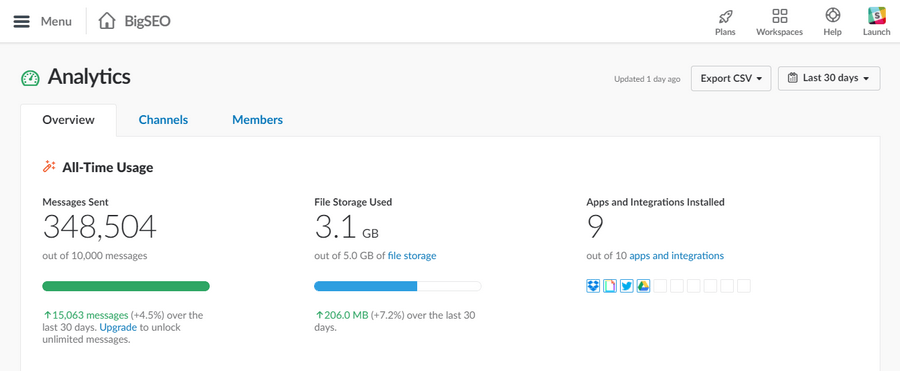
Task: Click the Analytics page heading
Action: [x=89, y=76]
